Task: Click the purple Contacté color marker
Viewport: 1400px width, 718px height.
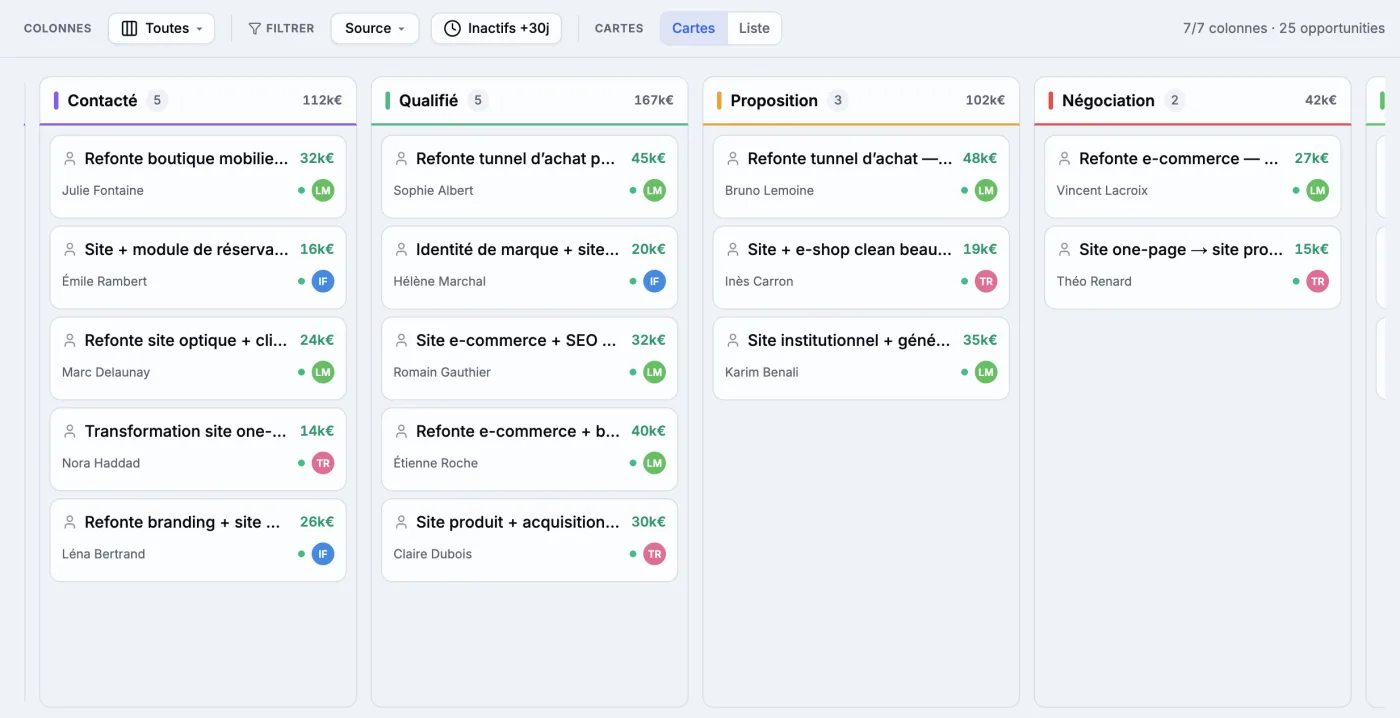Action: (x=56, y=100)
